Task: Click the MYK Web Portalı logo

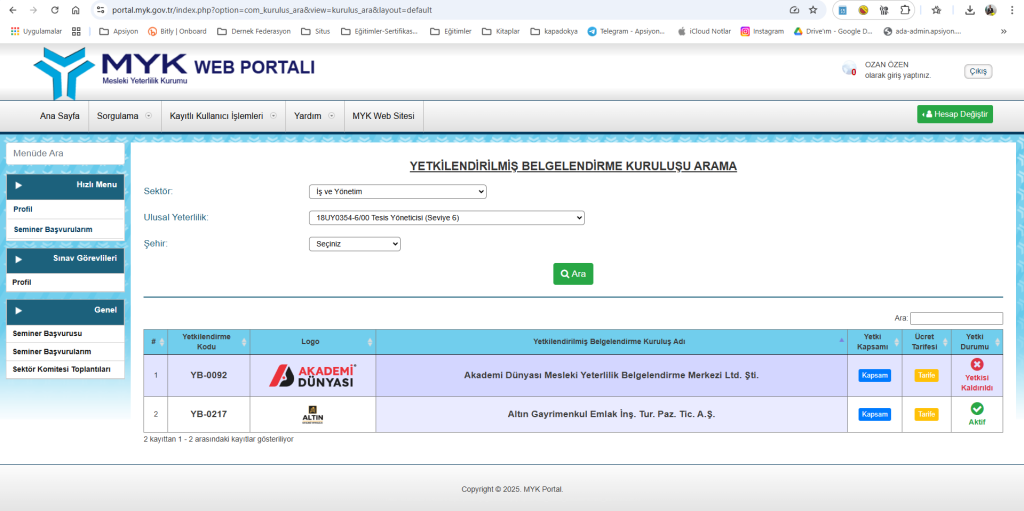Action: pos(174,71)
